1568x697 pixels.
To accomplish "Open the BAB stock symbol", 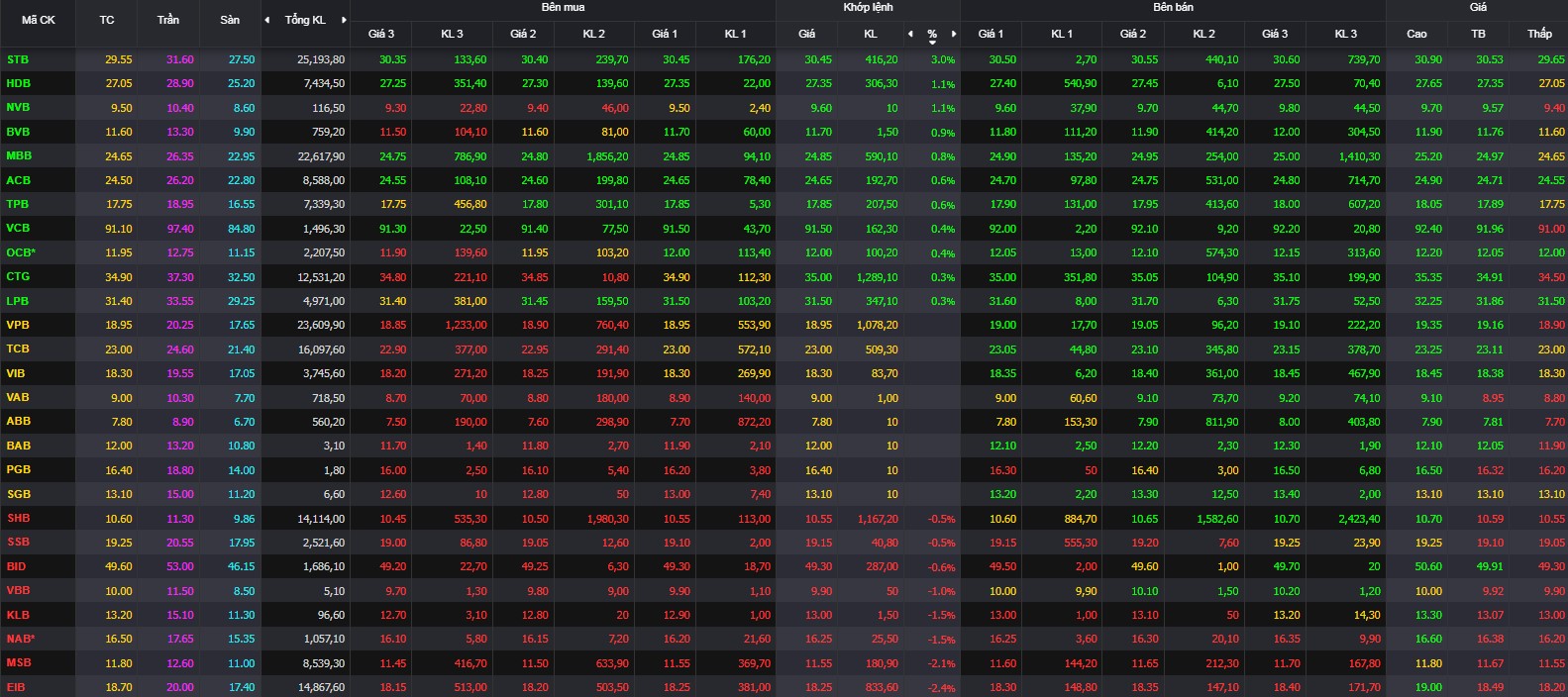I will click(19, 446).
